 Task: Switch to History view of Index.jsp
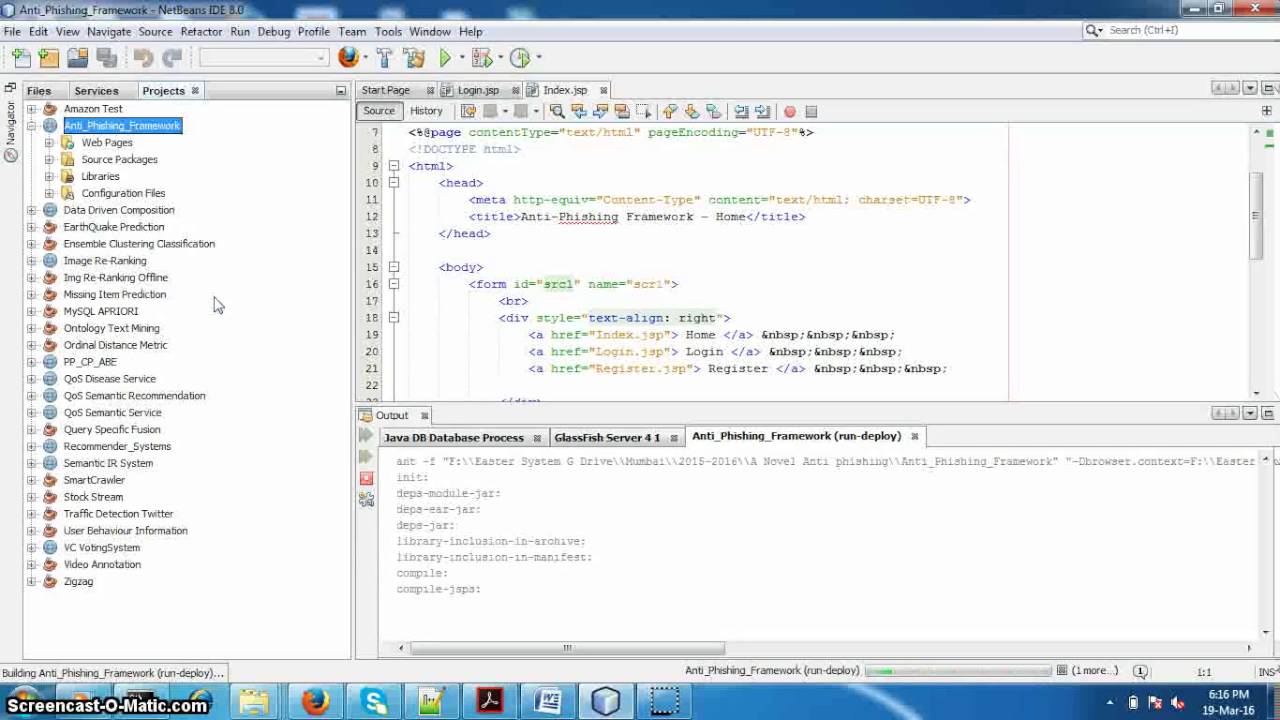point(425,111)
